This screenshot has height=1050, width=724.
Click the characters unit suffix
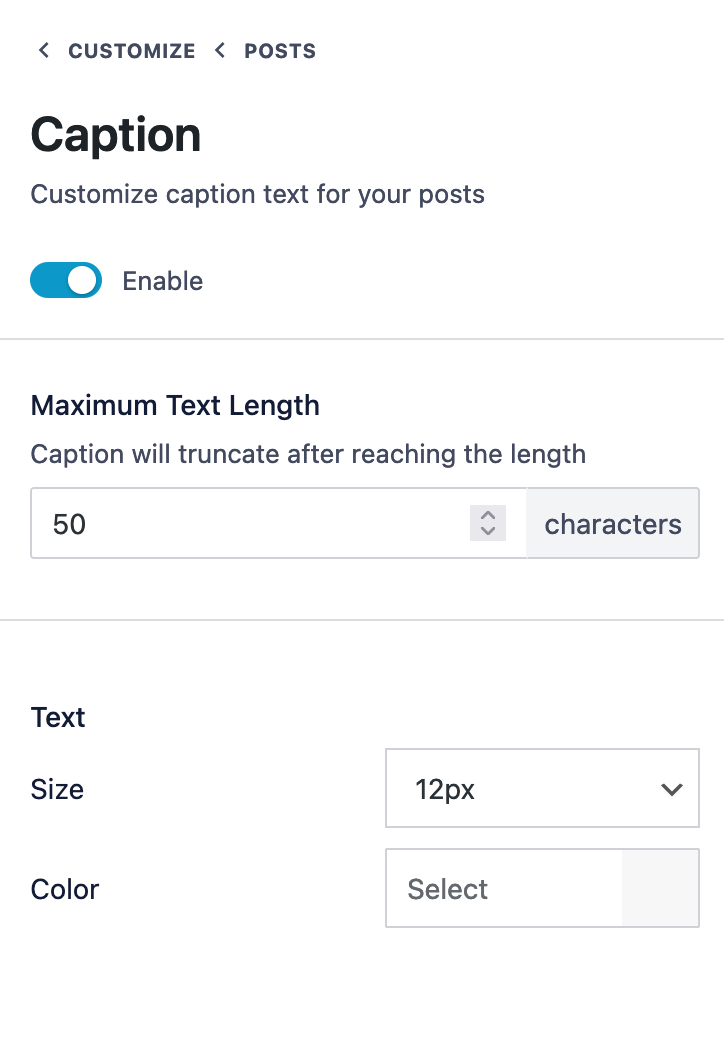click(x=612, y=523)
